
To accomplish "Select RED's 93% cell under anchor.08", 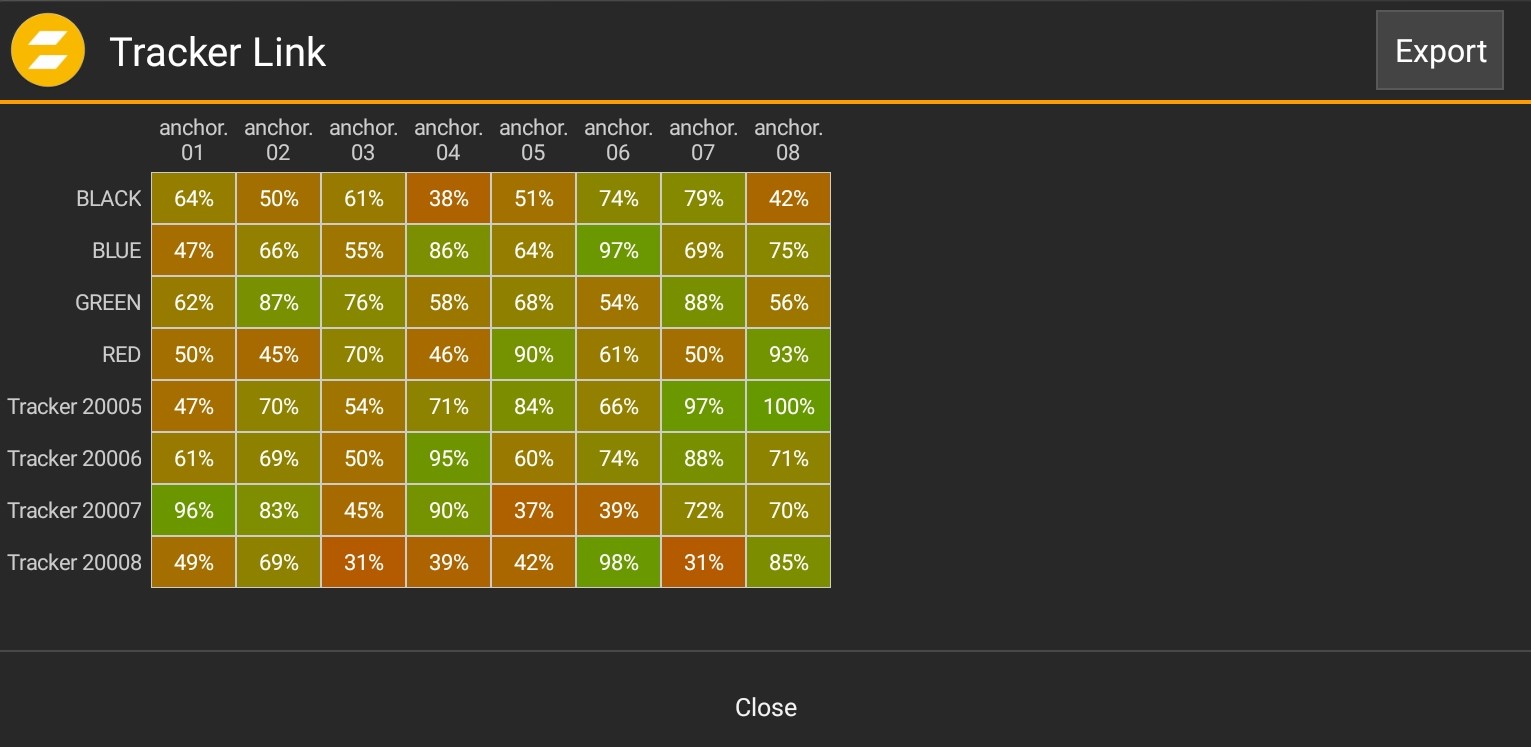I will [788, 355].
